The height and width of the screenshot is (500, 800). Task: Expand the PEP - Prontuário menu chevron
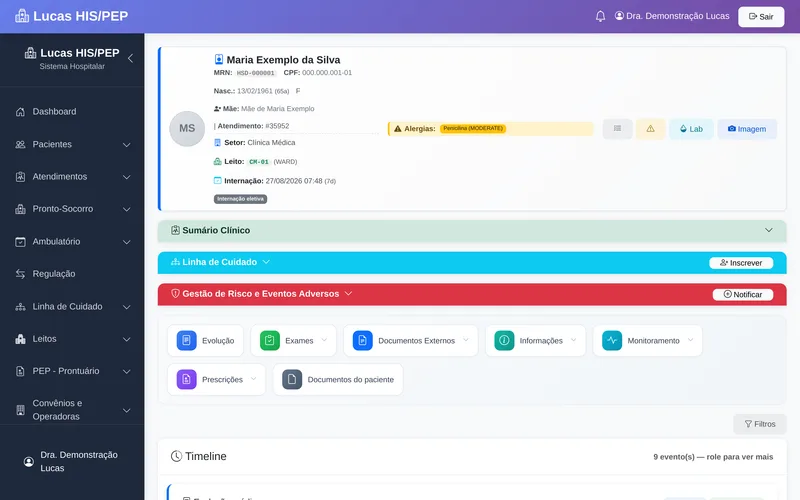tap(127, 371)
